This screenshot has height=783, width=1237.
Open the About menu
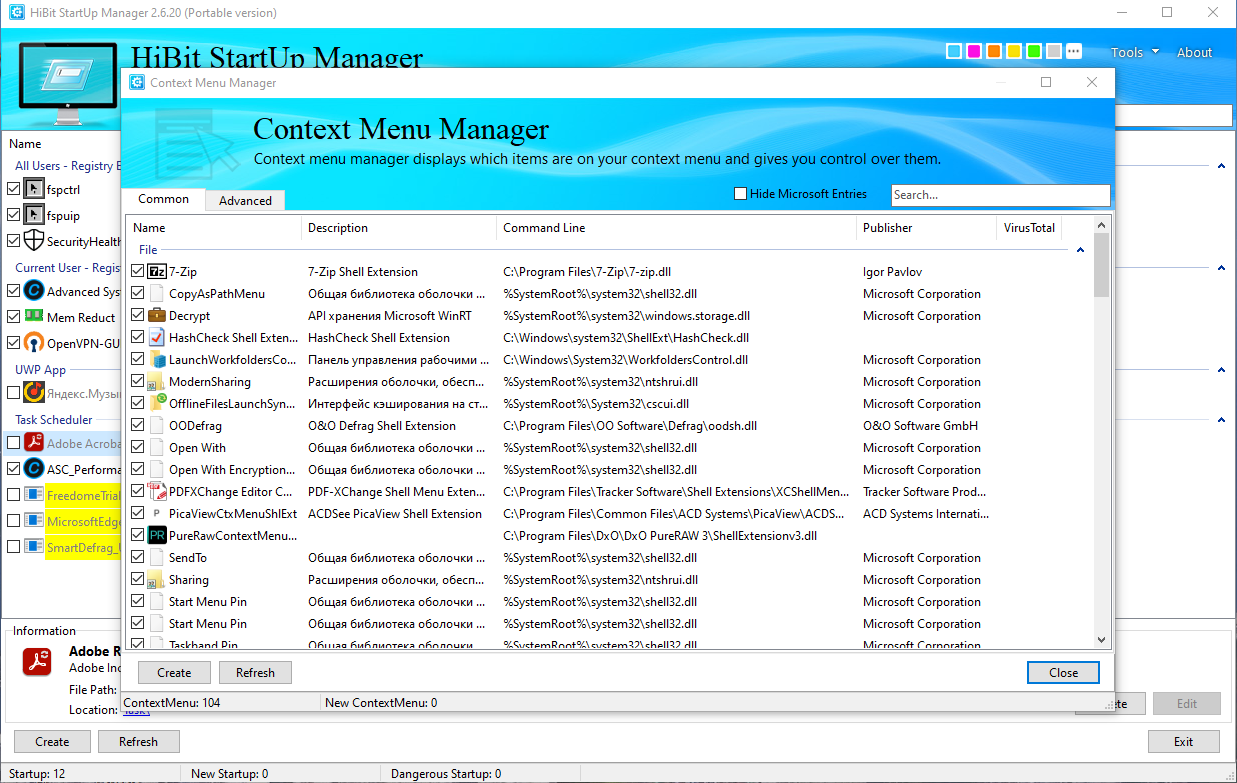click(x=1194, y=53)
